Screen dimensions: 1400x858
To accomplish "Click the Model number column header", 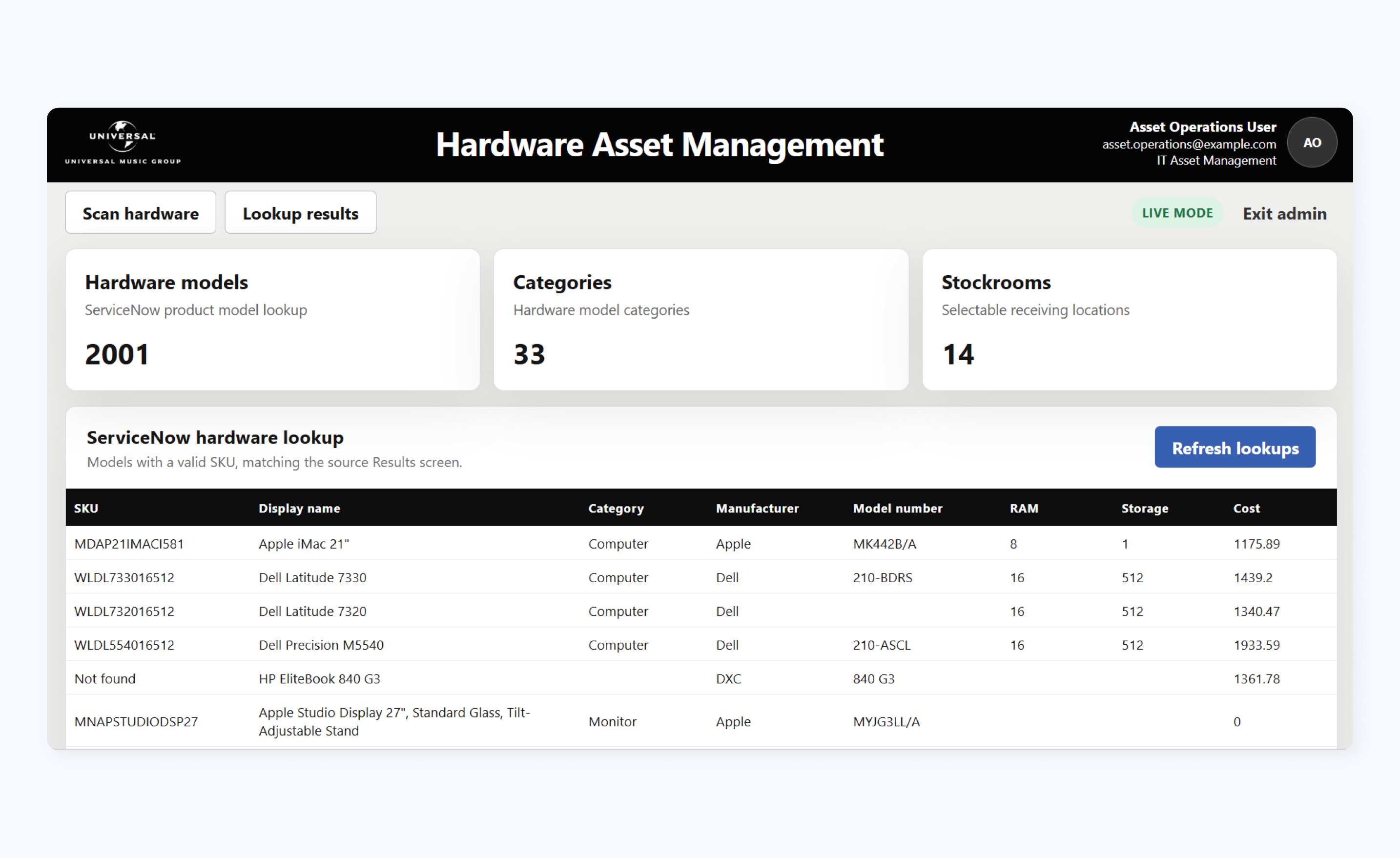I will (897, 508).
